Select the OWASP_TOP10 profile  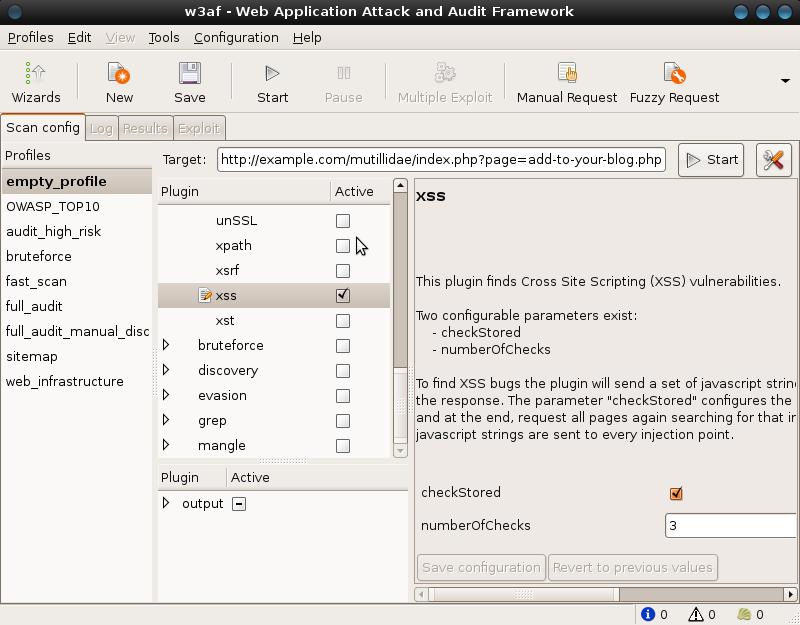tap(53, 206)
